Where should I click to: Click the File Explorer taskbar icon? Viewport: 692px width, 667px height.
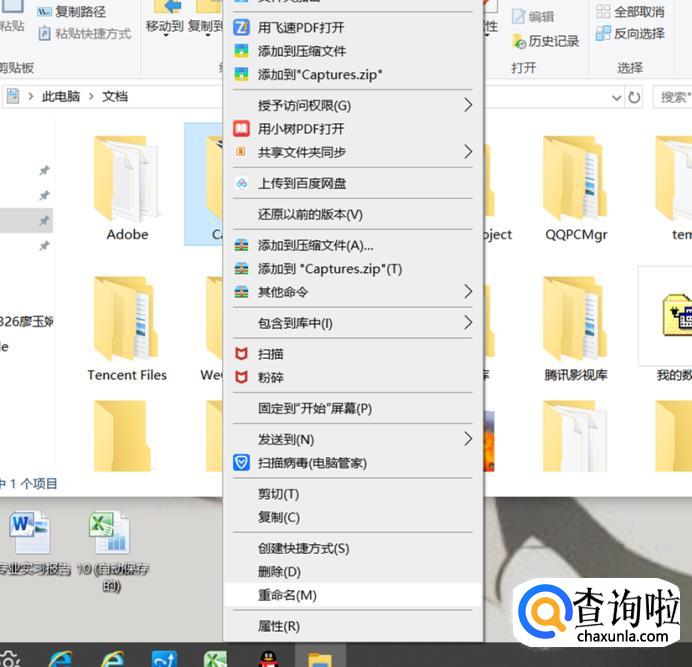[x=320, y=659]
